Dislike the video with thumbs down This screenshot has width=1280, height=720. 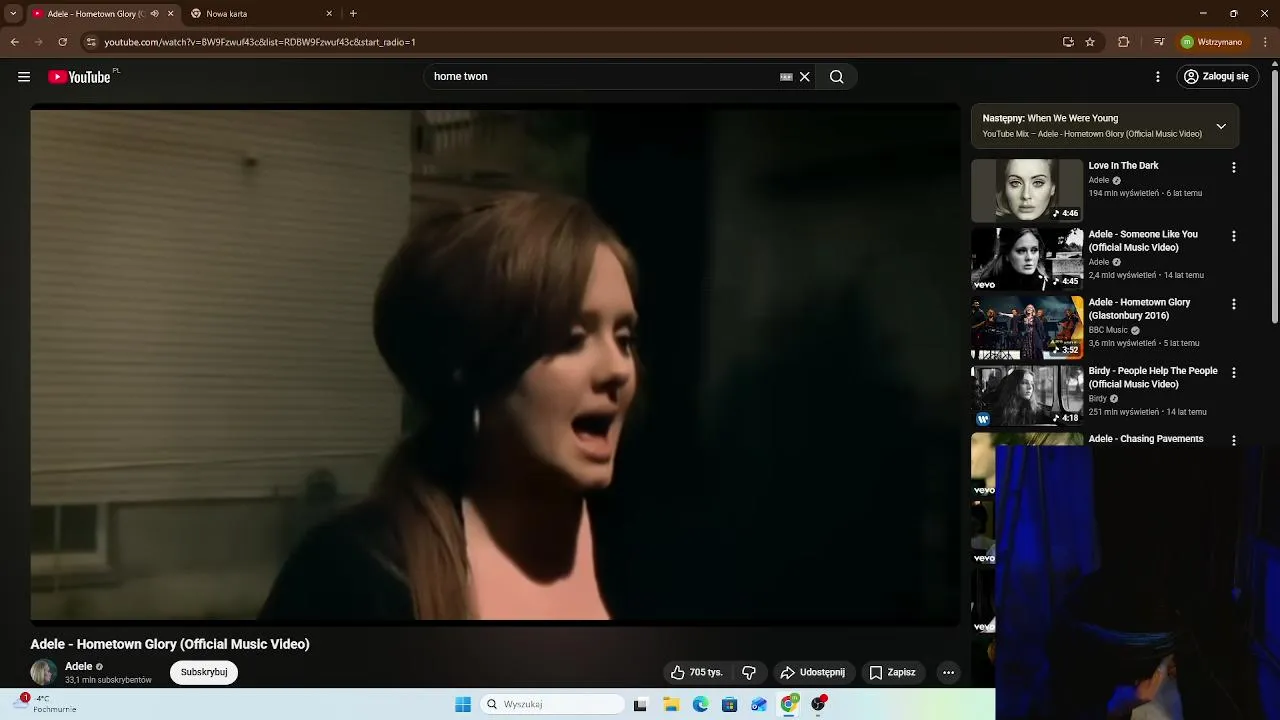(749, 673)
